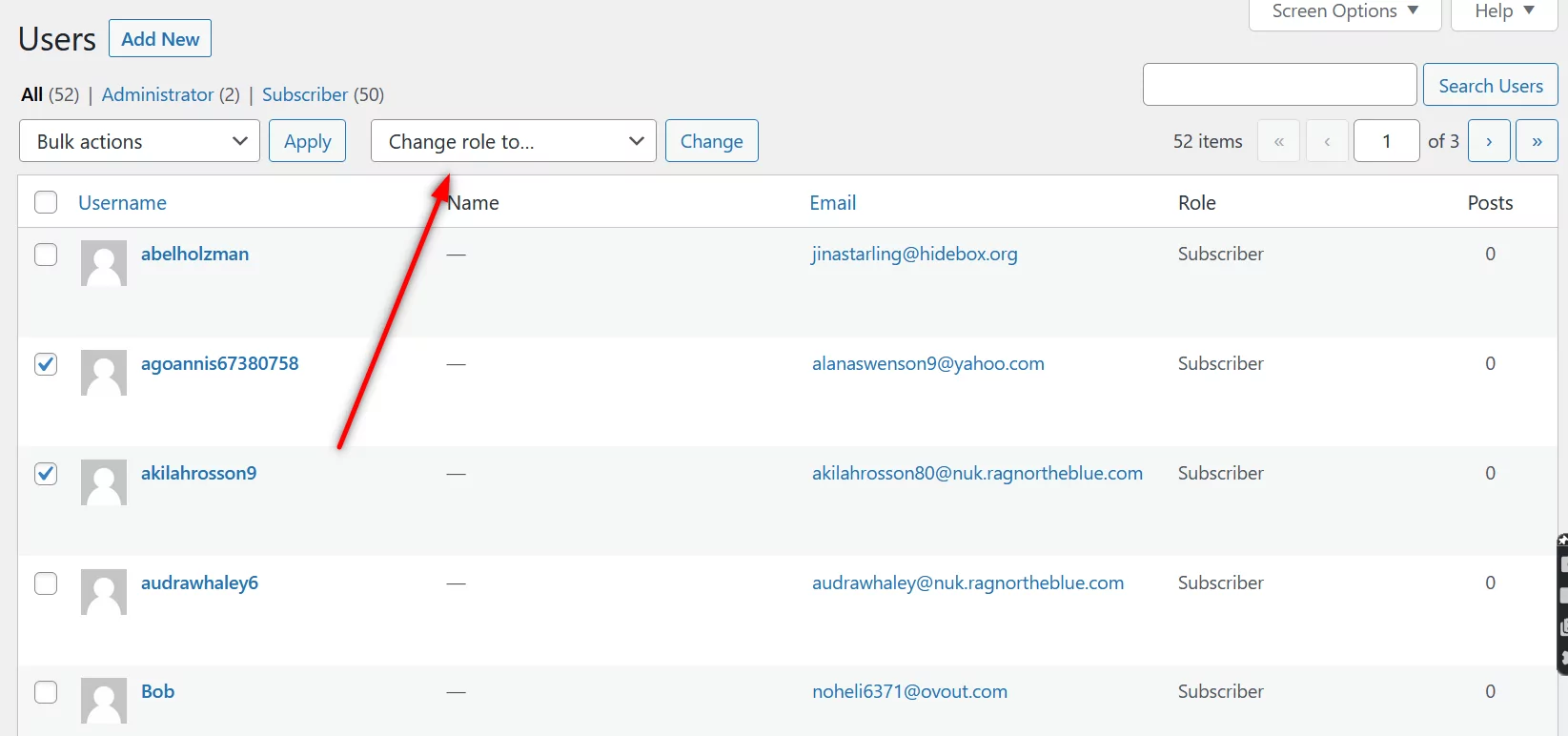Focus the user search field

[x=1279, y=85]
